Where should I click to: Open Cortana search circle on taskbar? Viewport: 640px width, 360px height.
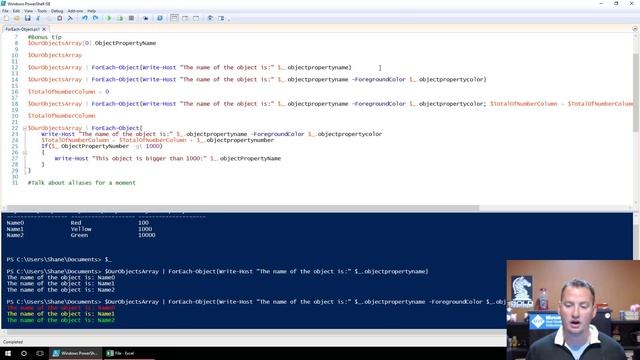tap(24, 353)
